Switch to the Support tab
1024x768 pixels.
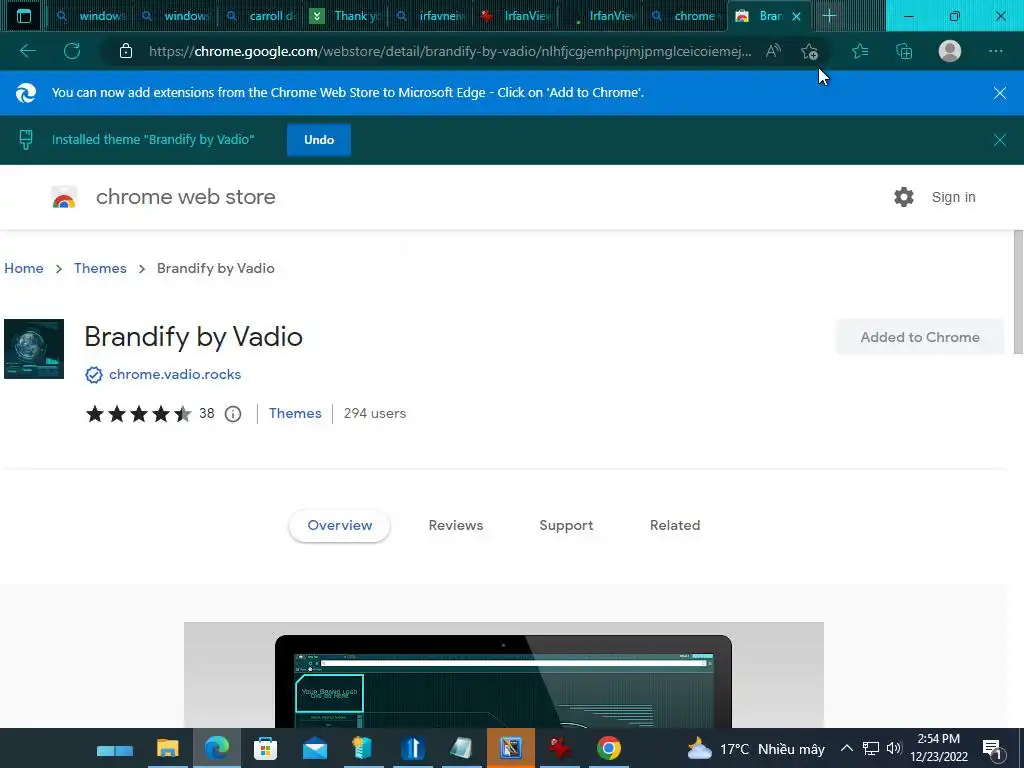pyautogui.click(x=566, y=526)
